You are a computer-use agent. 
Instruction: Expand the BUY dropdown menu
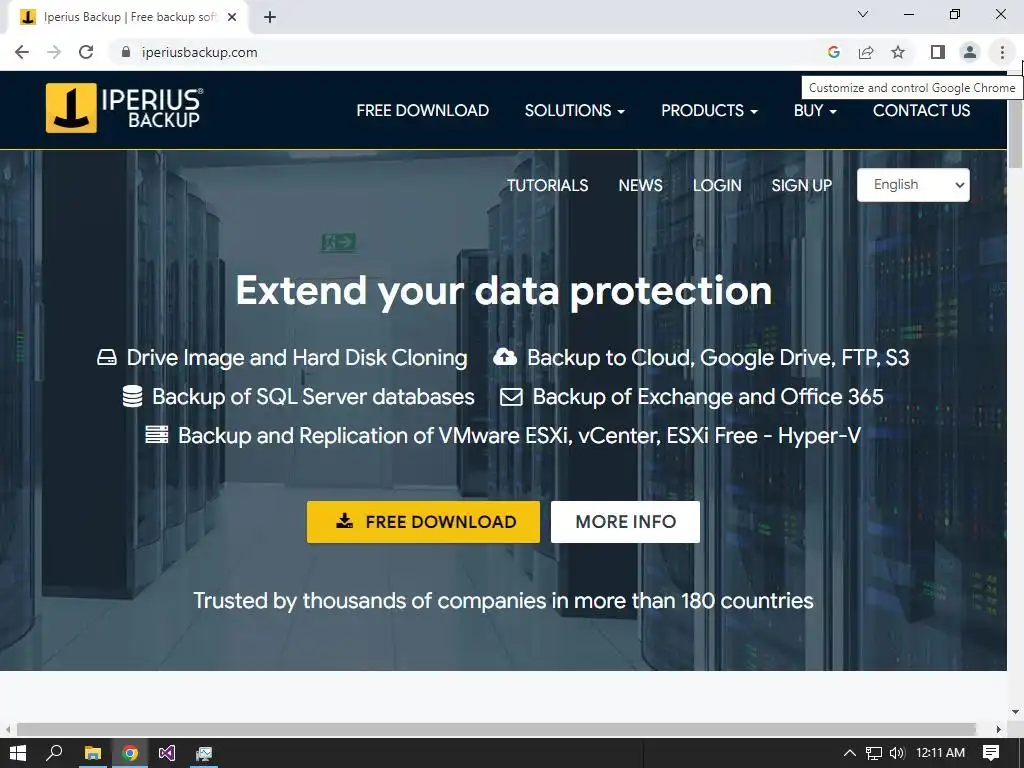pyautogui.click(x=815, y=110)
